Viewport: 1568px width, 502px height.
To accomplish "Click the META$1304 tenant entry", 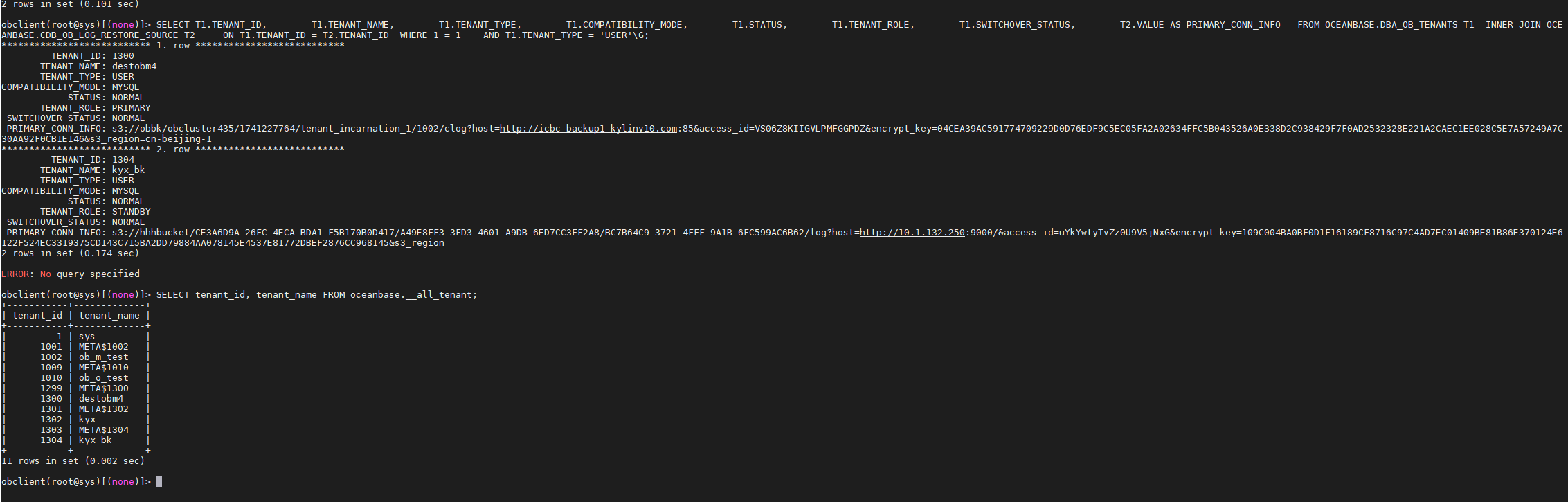I will point(103,430).
